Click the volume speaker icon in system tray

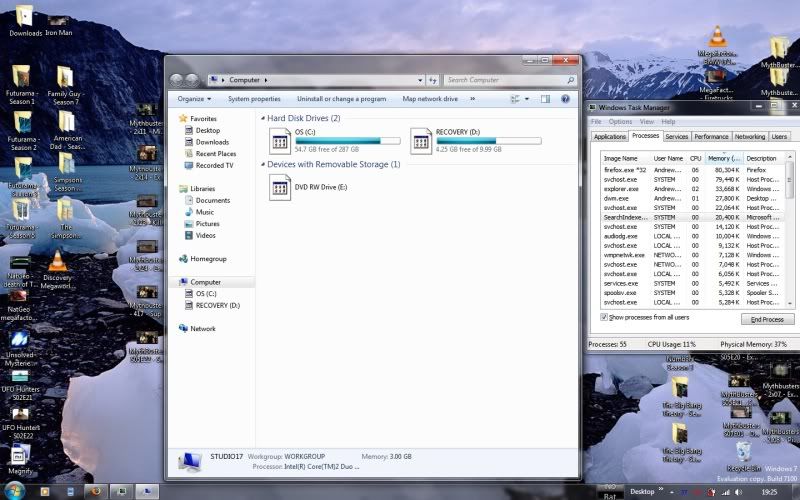click(x=738, y=492)
